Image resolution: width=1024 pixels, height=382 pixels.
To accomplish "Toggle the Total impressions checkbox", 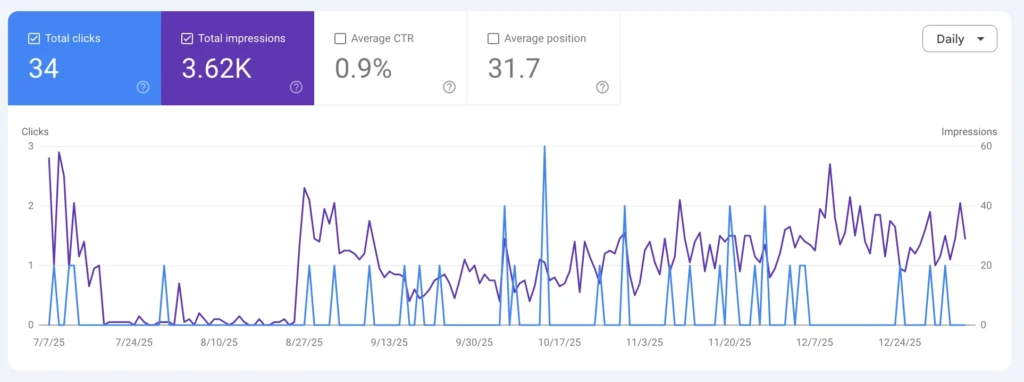I will click(187, 39).
